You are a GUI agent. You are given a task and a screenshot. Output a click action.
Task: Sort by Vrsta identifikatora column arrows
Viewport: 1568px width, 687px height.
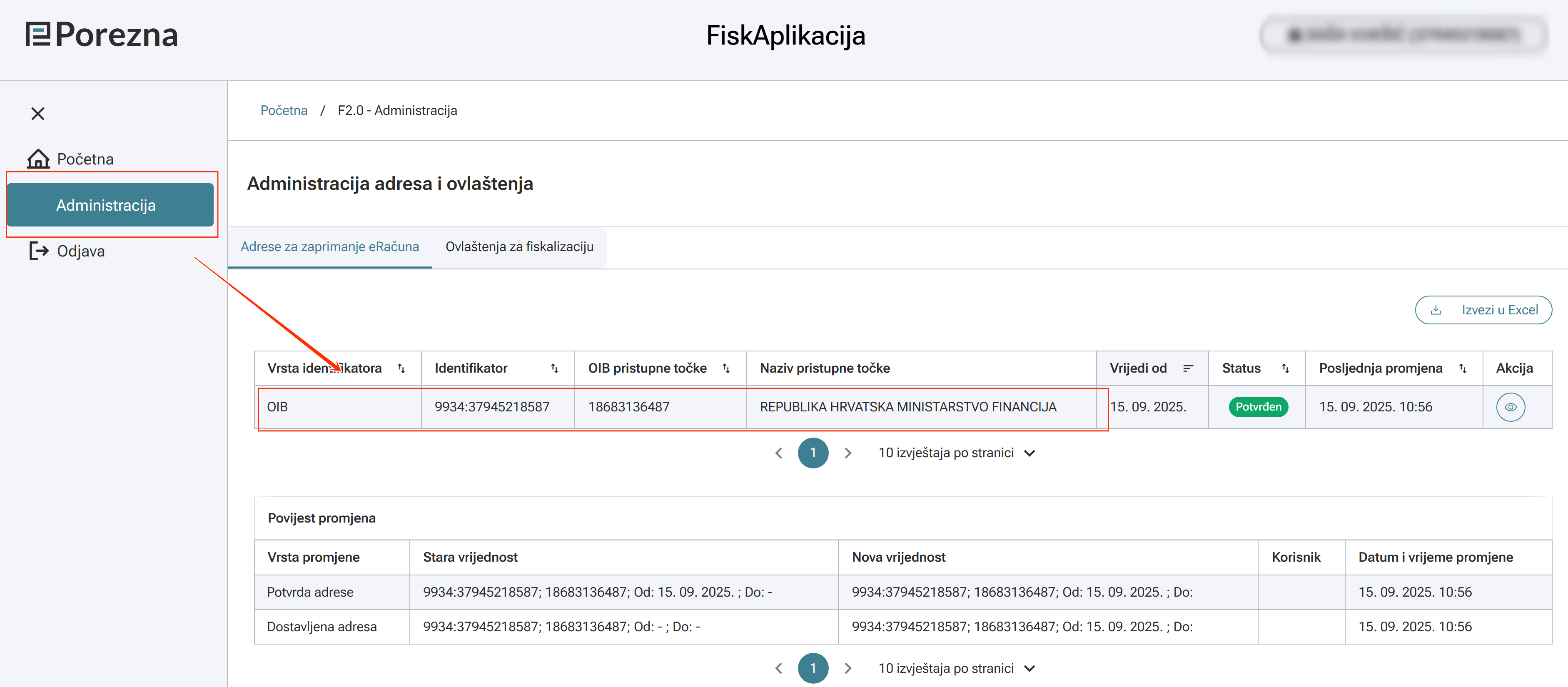401,368
